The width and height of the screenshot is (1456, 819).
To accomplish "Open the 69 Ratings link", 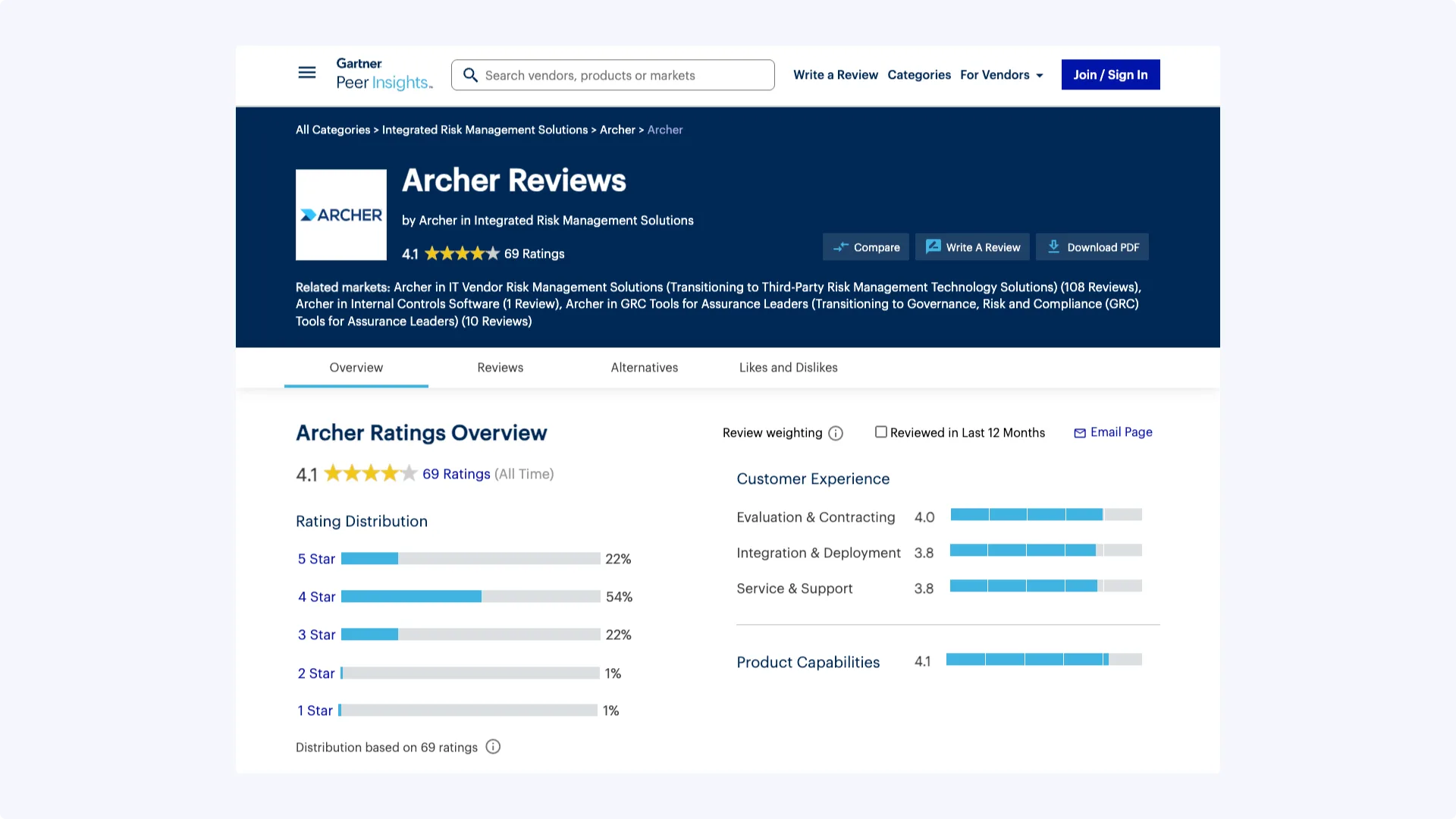I will [456, 474].
